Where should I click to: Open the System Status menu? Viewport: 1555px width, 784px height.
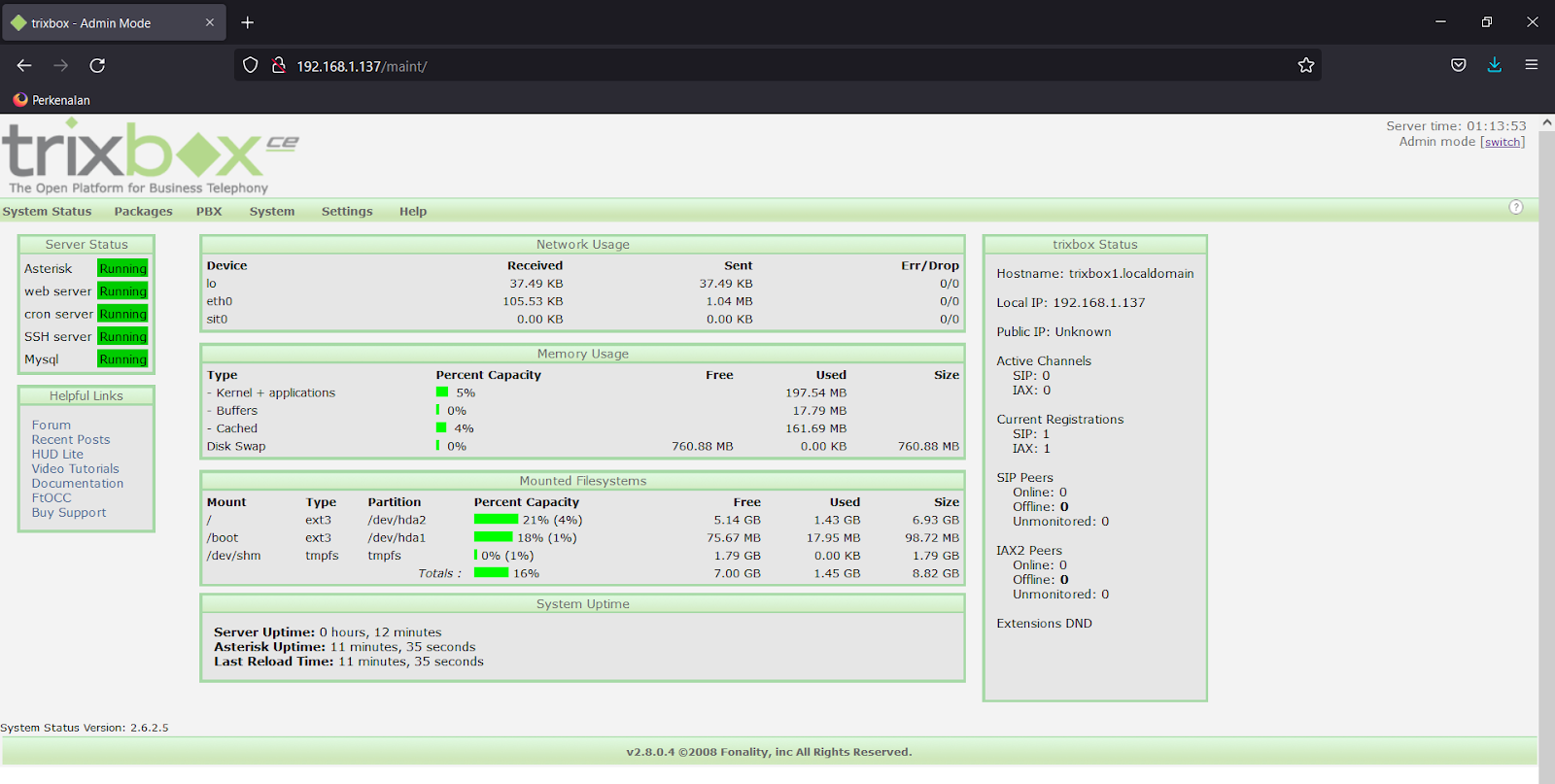tap(47, 211)
